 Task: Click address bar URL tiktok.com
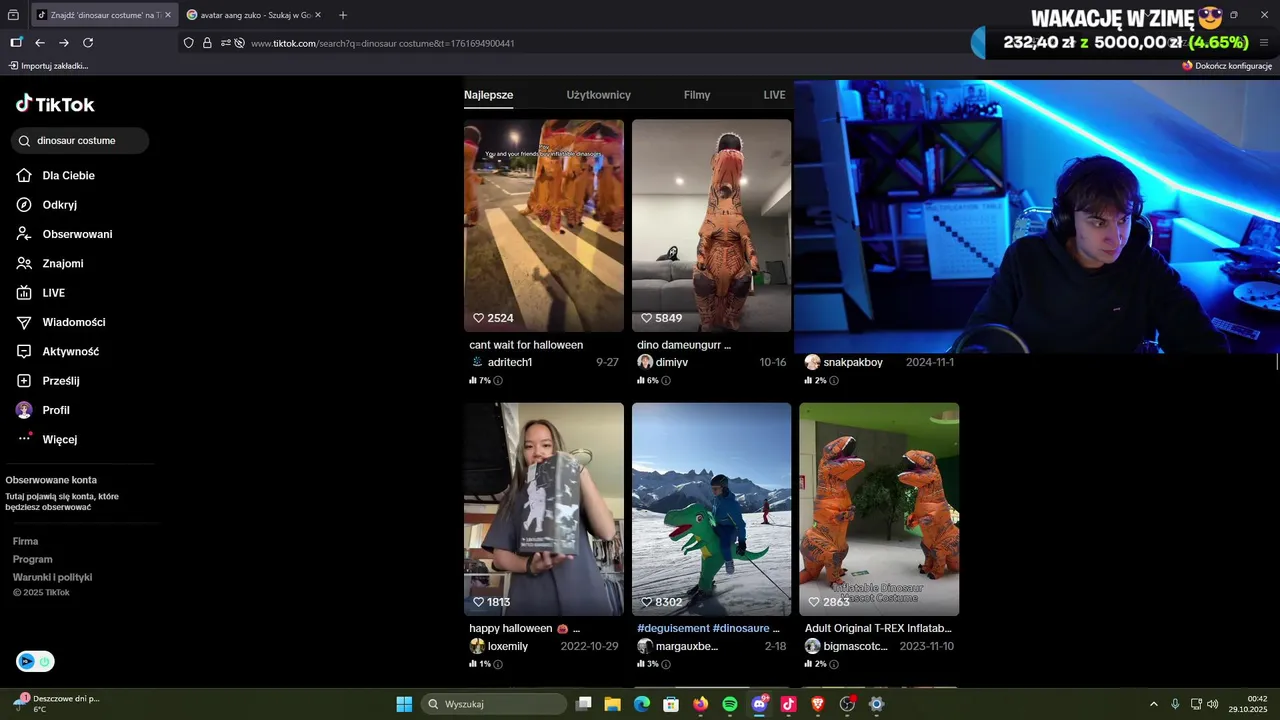383,43
